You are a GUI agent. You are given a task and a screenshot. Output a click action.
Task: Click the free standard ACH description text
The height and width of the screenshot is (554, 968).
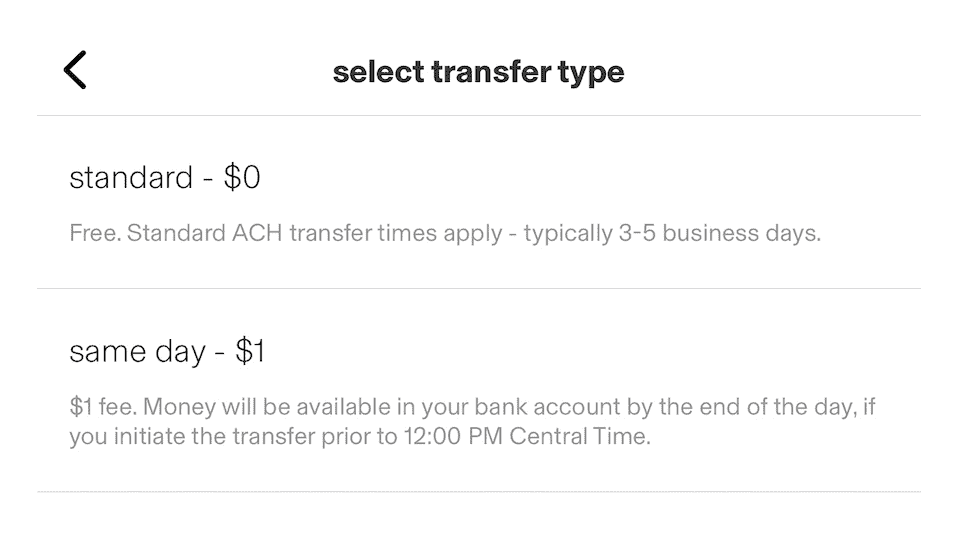[444, 235]
